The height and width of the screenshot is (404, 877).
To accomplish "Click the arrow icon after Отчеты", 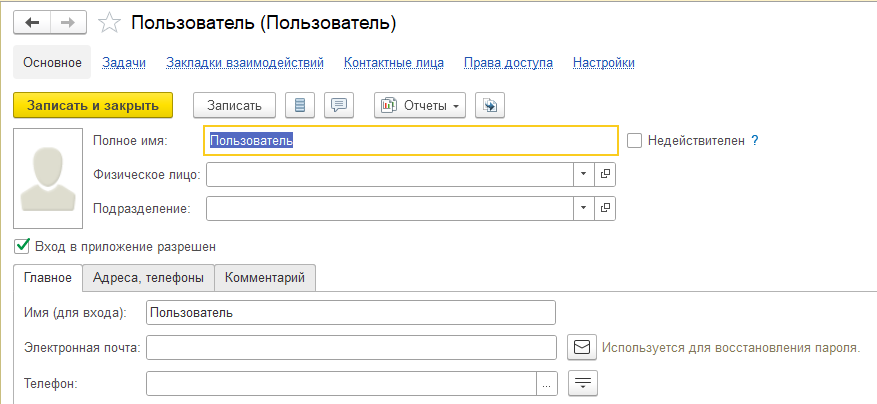I will 491,105.
